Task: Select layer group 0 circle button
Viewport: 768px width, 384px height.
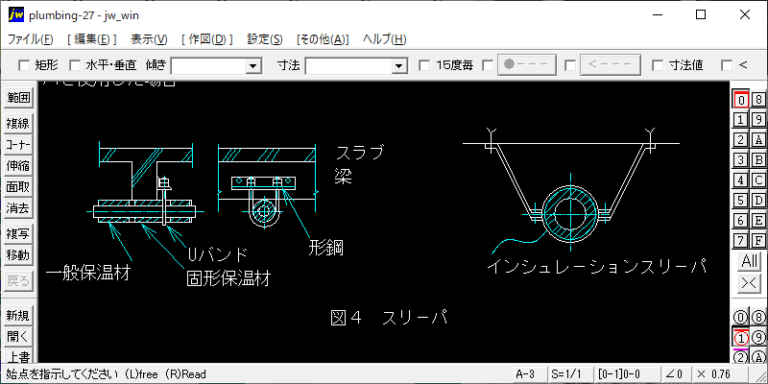Action: pyautogui.click(x=741, y=317)
